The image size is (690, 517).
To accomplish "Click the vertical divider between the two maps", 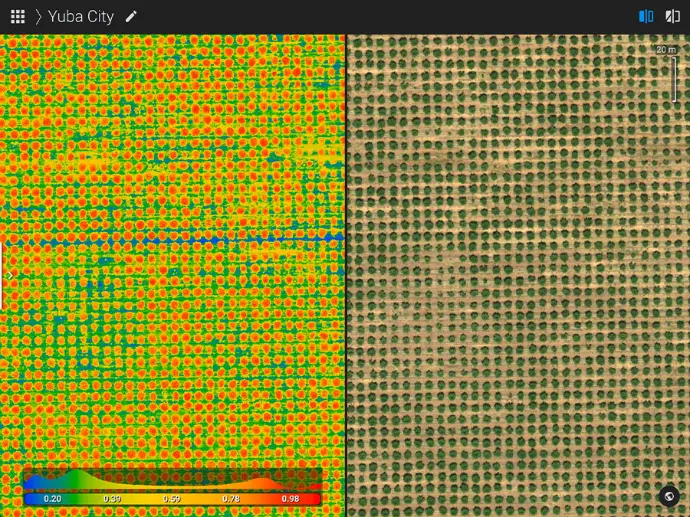I will coord(346,275).
